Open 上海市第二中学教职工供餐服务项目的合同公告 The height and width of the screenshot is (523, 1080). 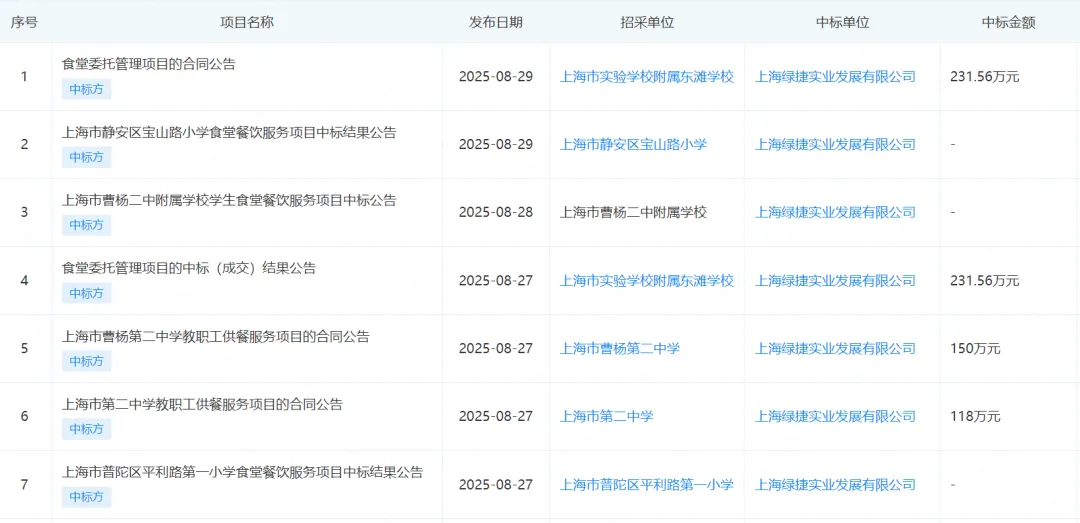202,404
